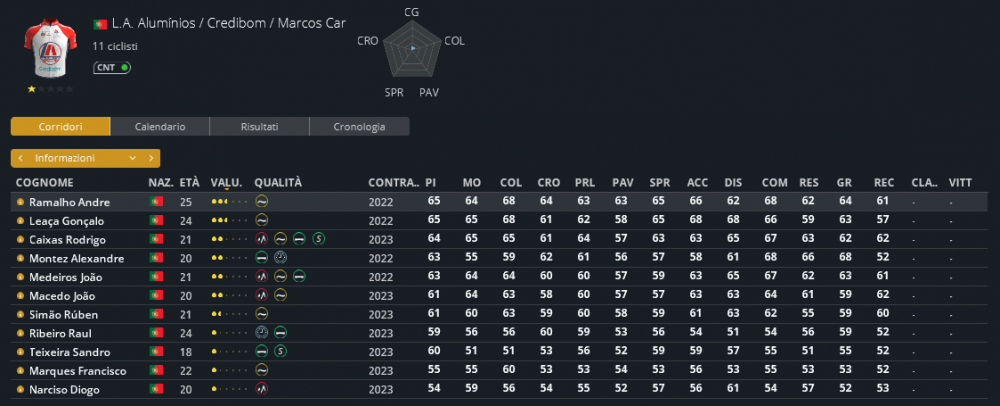Image resolution: width=1000 pixels, height=406 pixels.
Task: Click Teixeira Sandro's green flat quality icon
Action: (261, 352)
